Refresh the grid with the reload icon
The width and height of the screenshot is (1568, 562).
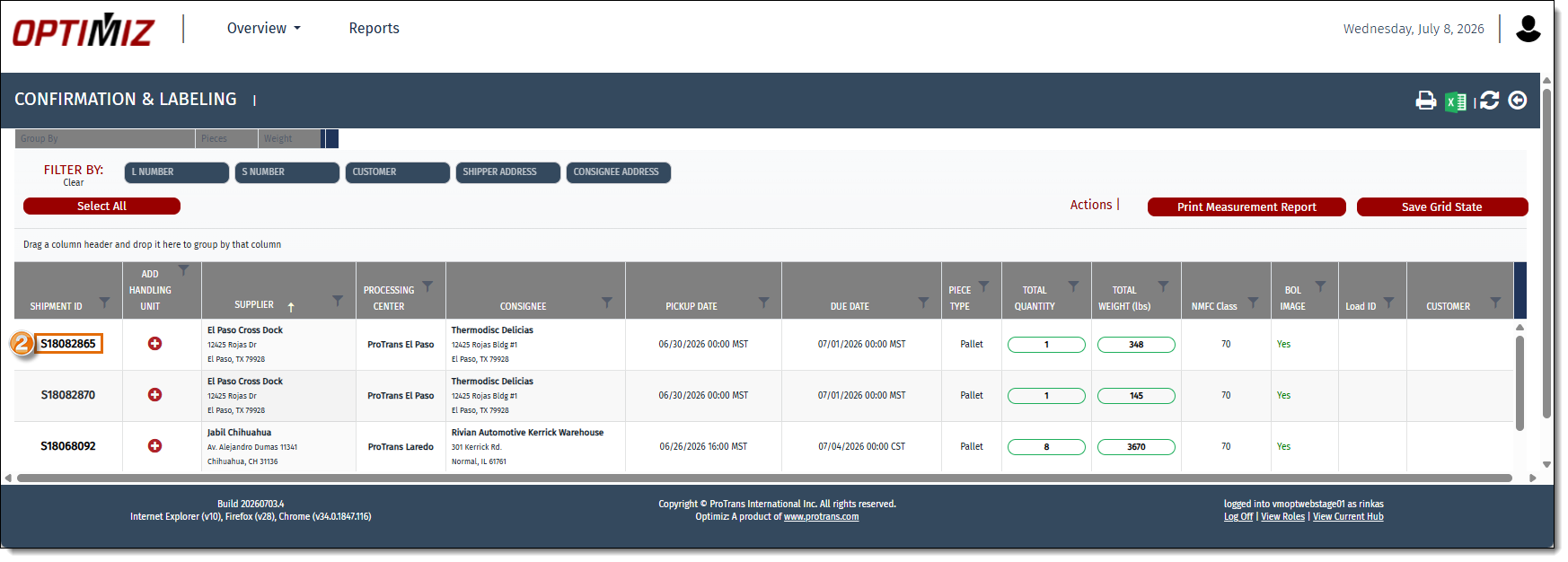[1490, 101]
